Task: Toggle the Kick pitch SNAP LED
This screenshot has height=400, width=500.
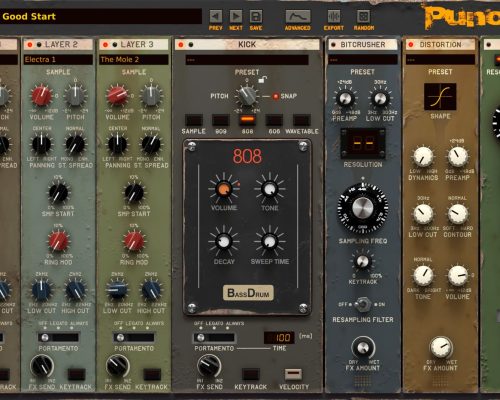Action: point(276,96)
